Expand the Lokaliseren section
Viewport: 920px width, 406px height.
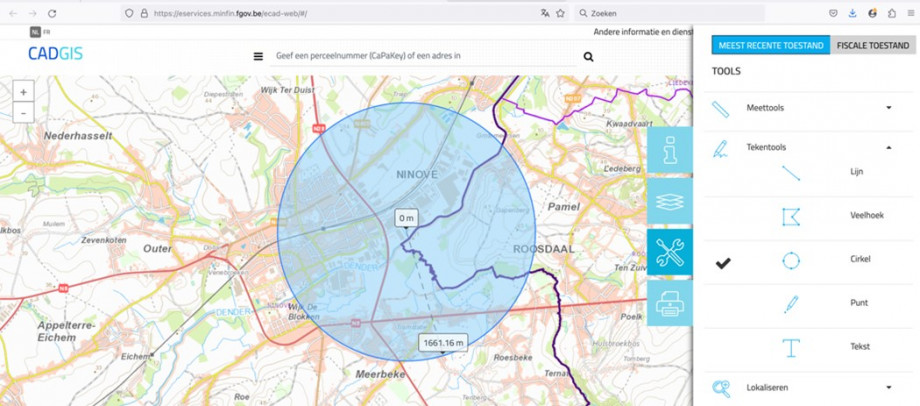(x=888, y=388)
